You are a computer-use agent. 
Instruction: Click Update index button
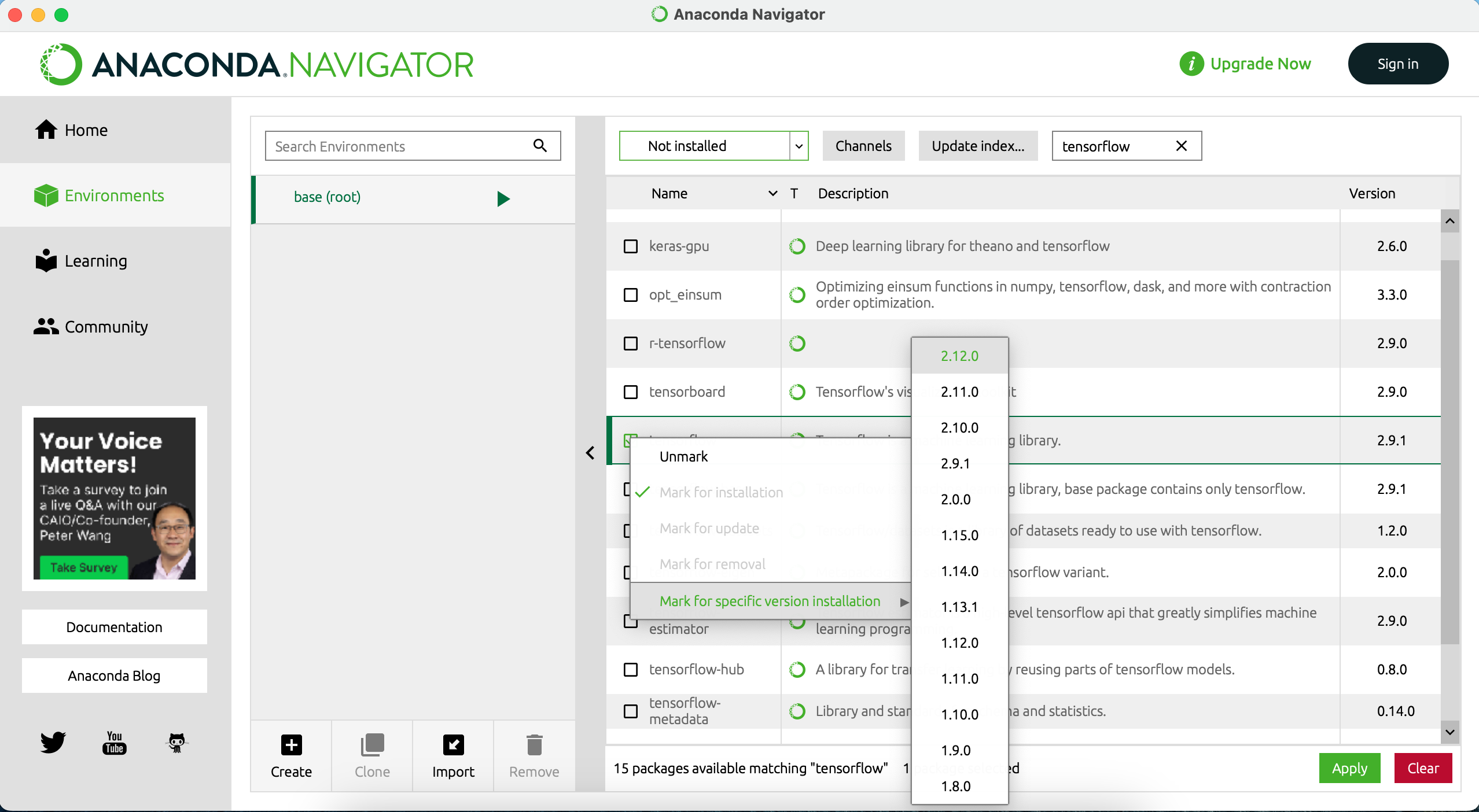click(978, 146)
